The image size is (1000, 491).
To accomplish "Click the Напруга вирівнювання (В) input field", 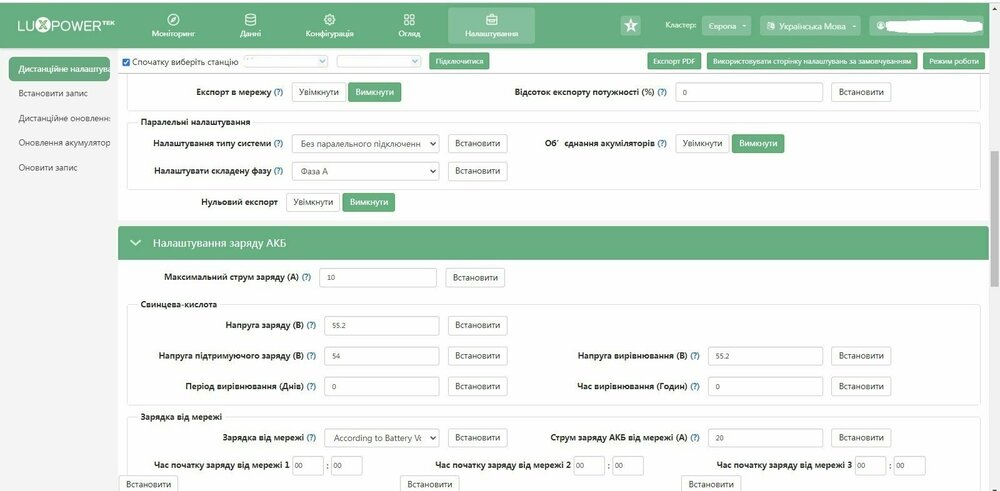I will tap(765, 356).
